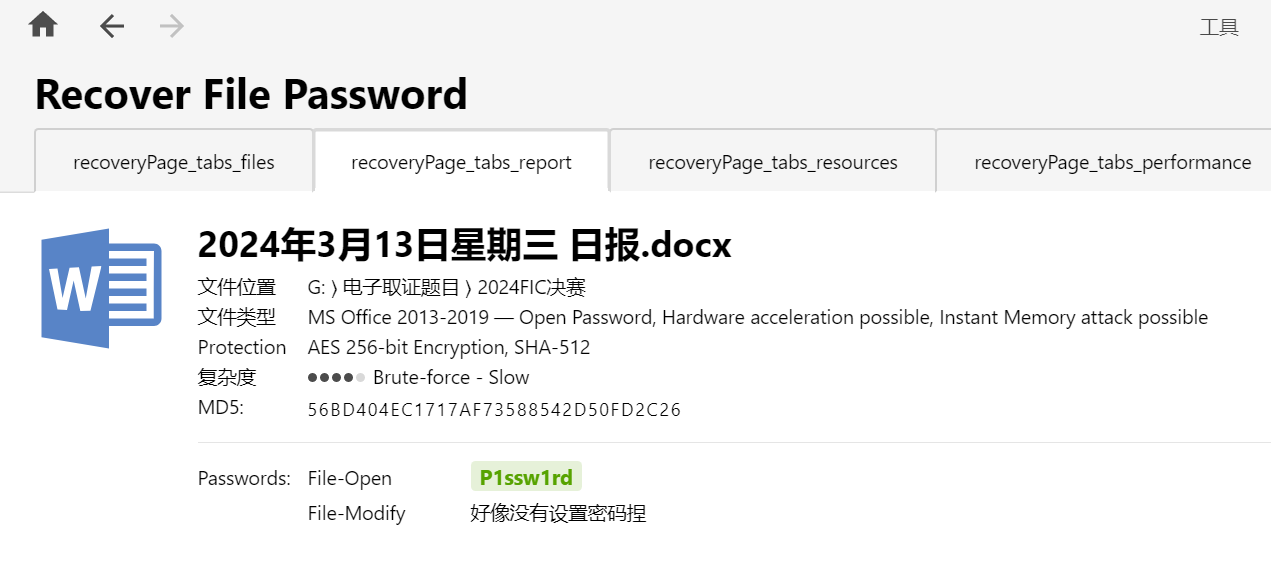Open the recoveryPage_tabs_resources tab

pos(773,162)
